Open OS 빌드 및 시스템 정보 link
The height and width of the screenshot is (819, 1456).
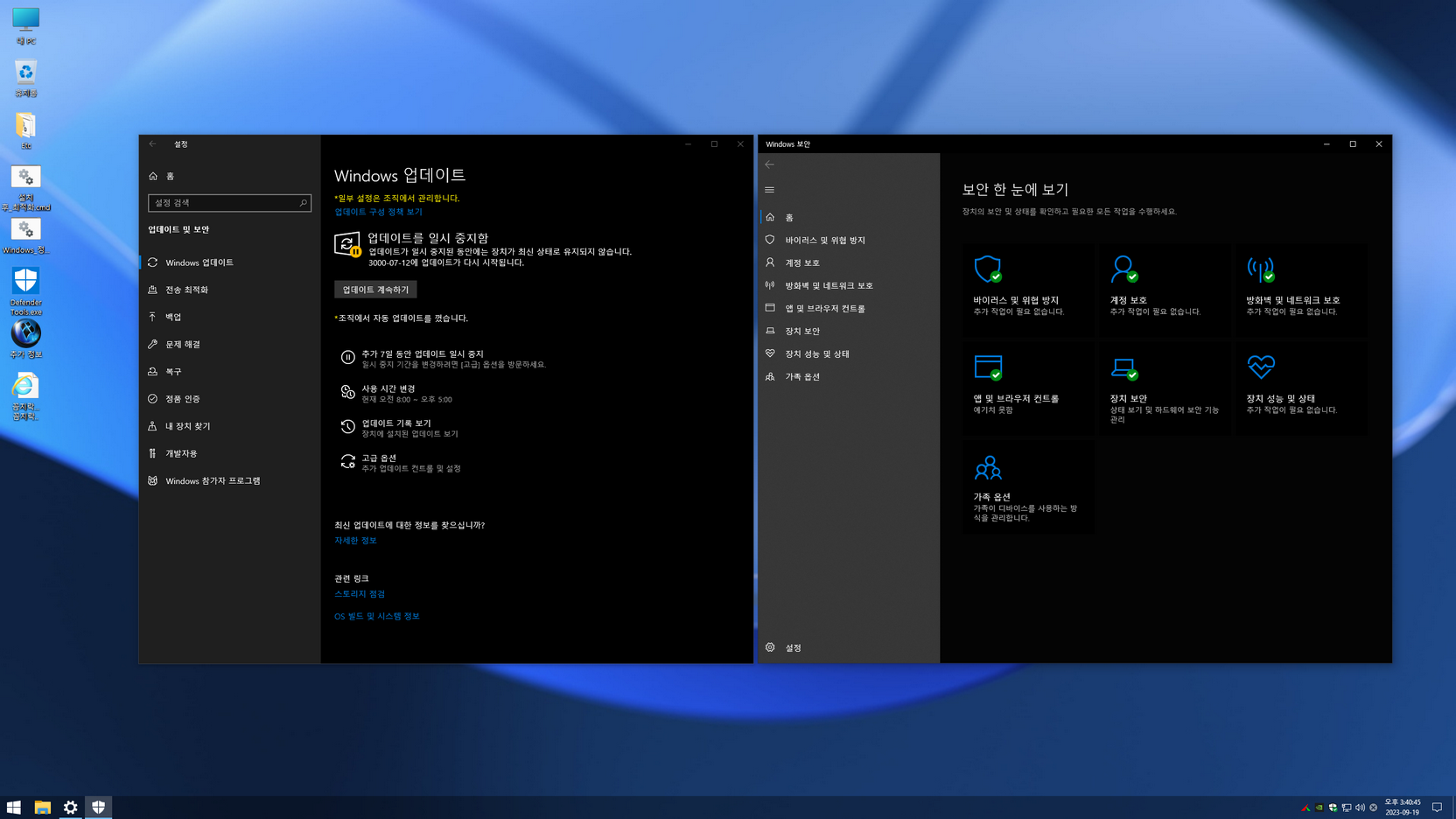377,616
